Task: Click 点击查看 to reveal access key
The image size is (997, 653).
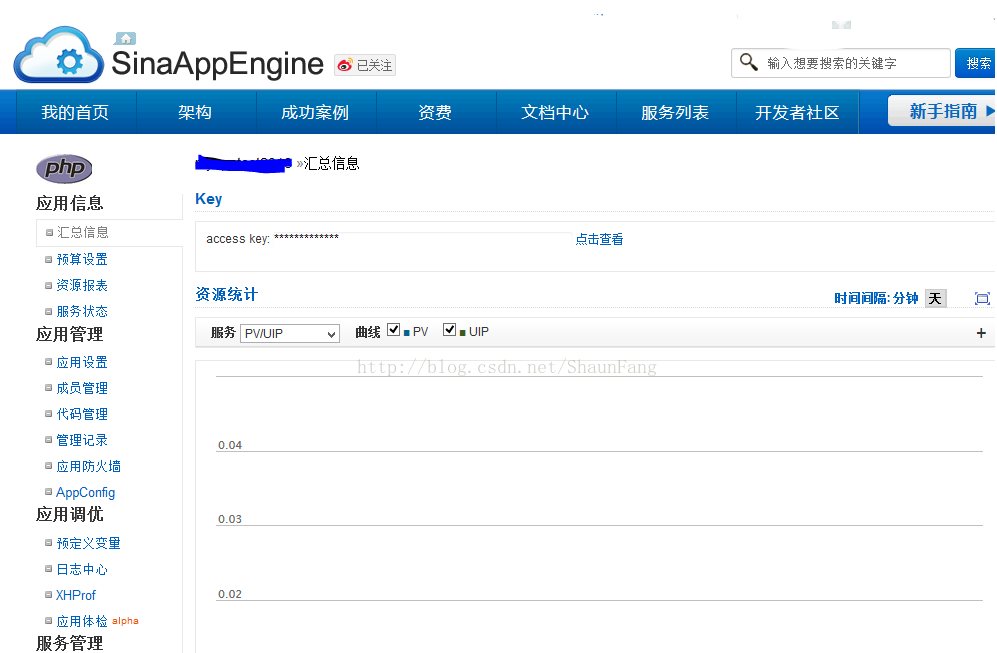Action: (599, 240)
